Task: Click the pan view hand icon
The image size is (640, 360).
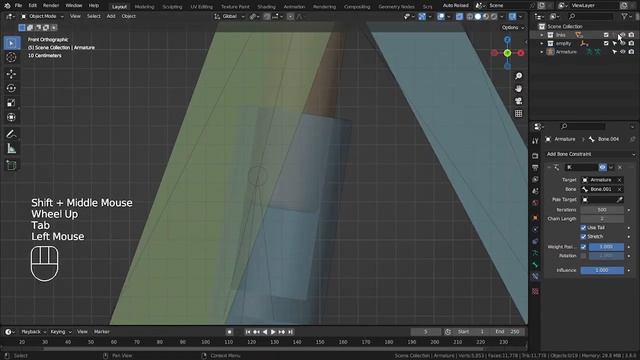Action: pos(518,89)
